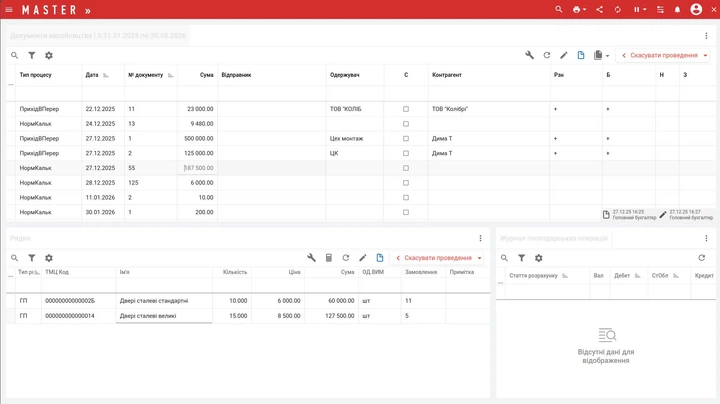The height and width of the screenshot is (404, 720).
Task: Toggle the С checkbox for the 11.01.2026 row
Action: [406, 197]
